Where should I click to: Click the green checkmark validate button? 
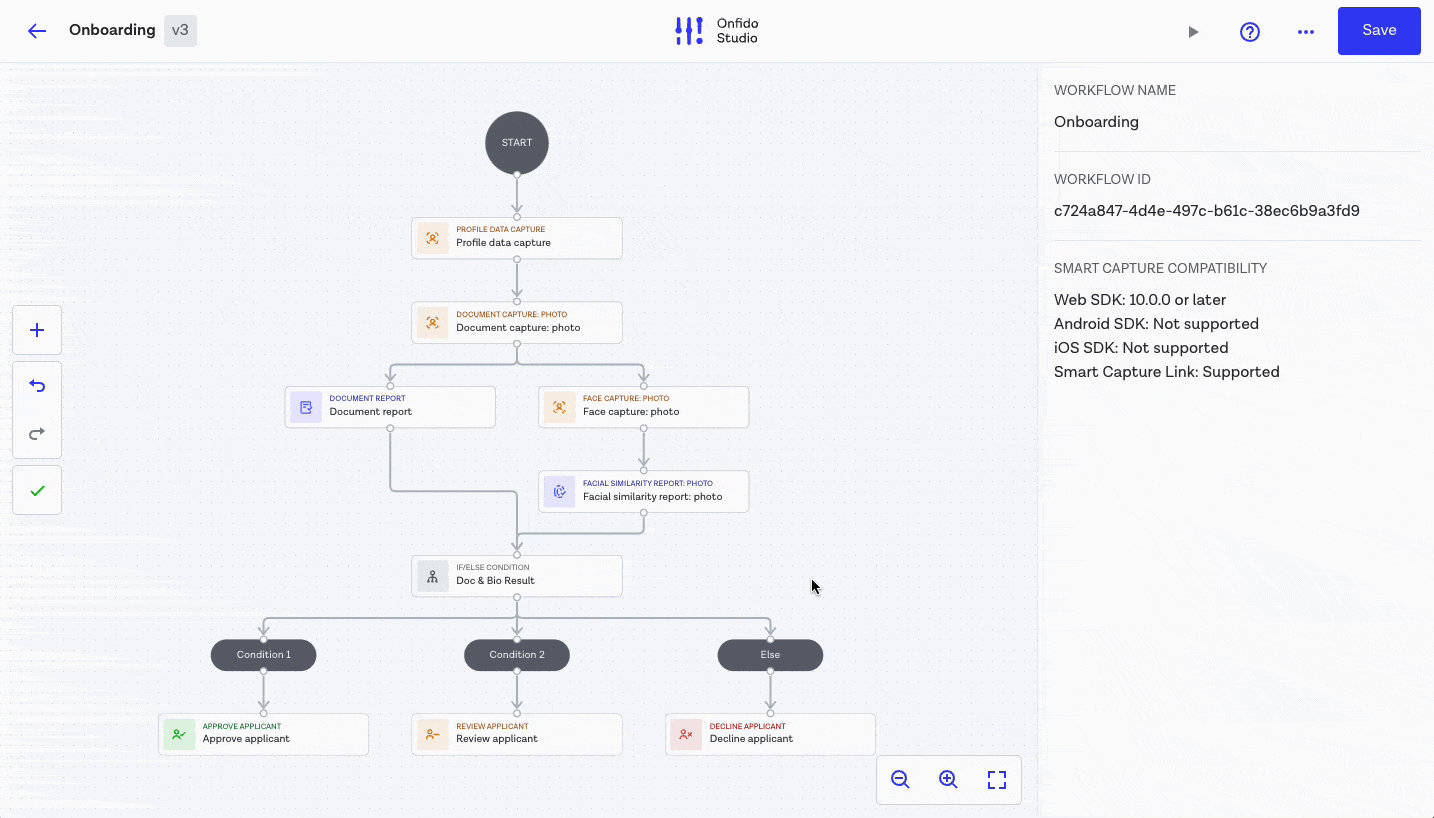point(37,490)
